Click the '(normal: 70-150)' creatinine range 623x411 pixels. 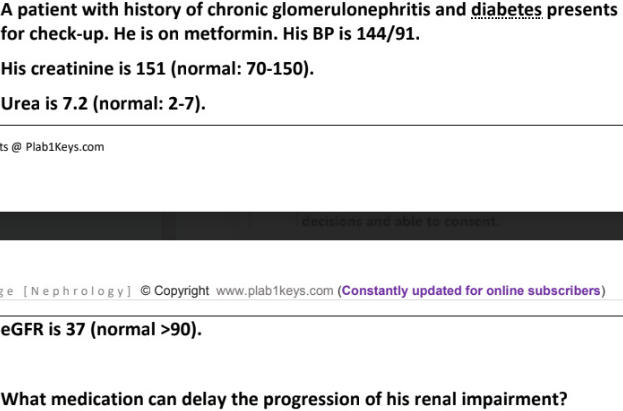242,69
